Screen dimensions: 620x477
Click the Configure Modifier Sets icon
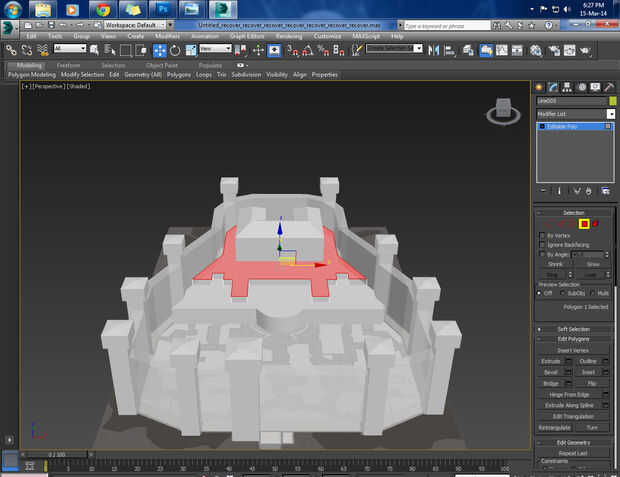click(x=605, y=190)
